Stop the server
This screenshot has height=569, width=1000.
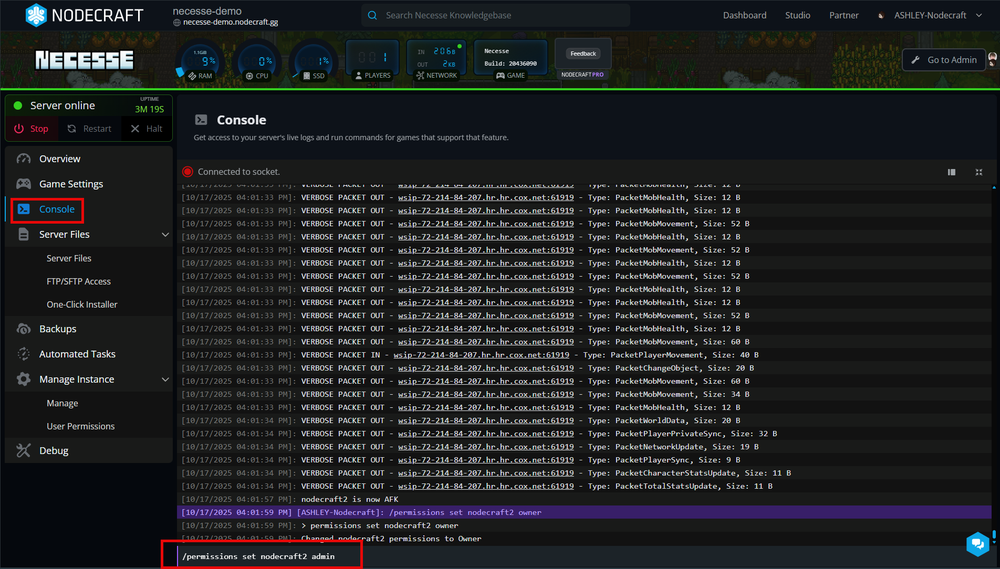pos(31,129)
